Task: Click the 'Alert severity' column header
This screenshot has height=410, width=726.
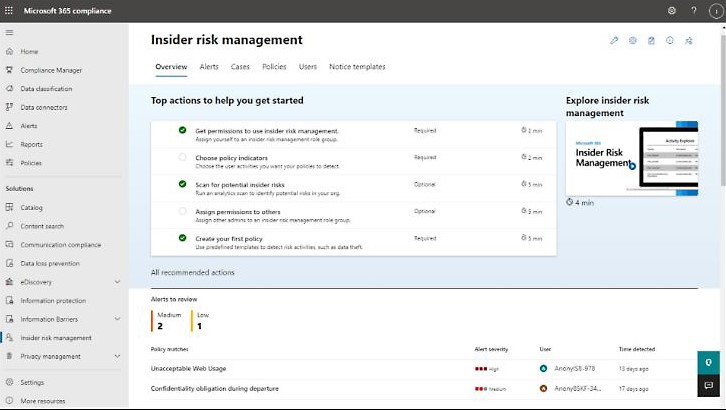Action: click(491, 349)
